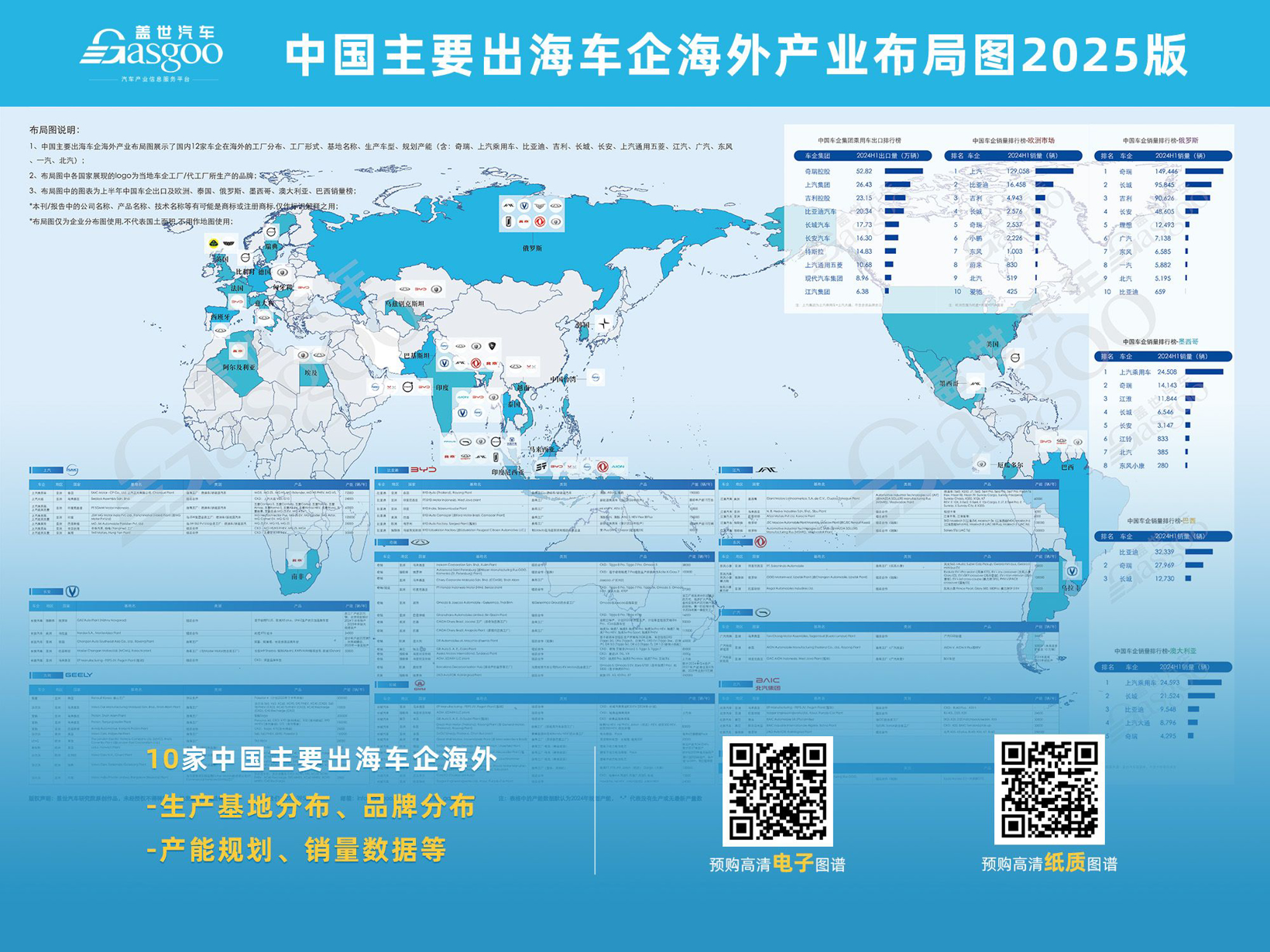Click the Great Wall logo beside 德国
Screen dimensions: 1270x952
[x=283, y=272]
